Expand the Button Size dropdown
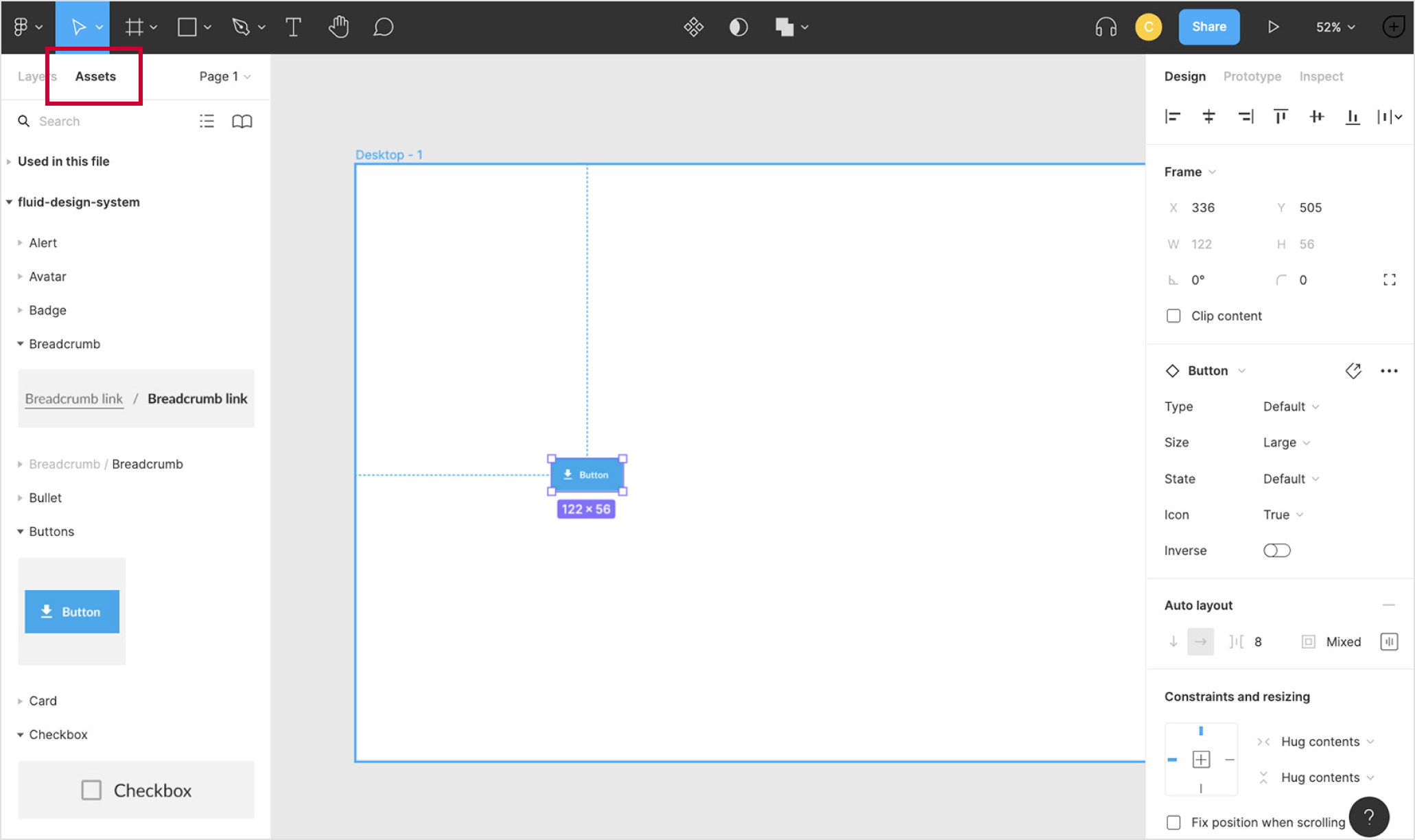Viewport: 1415px width, 840px height. click(1287, 442)
